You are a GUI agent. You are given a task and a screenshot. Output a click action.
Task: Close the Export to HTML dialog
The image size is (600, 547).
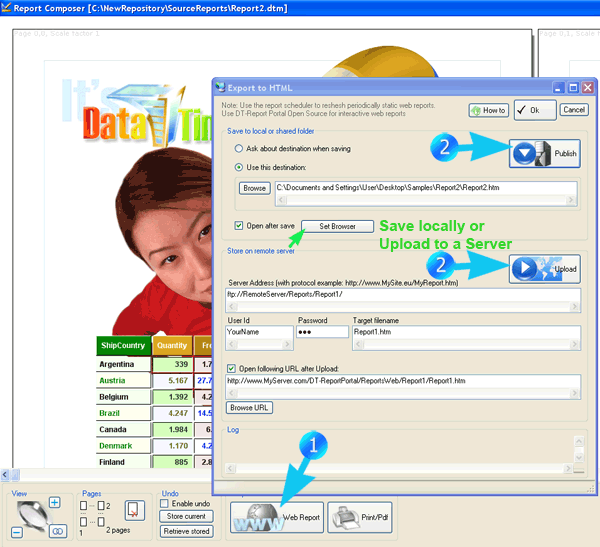coord(588,88)
